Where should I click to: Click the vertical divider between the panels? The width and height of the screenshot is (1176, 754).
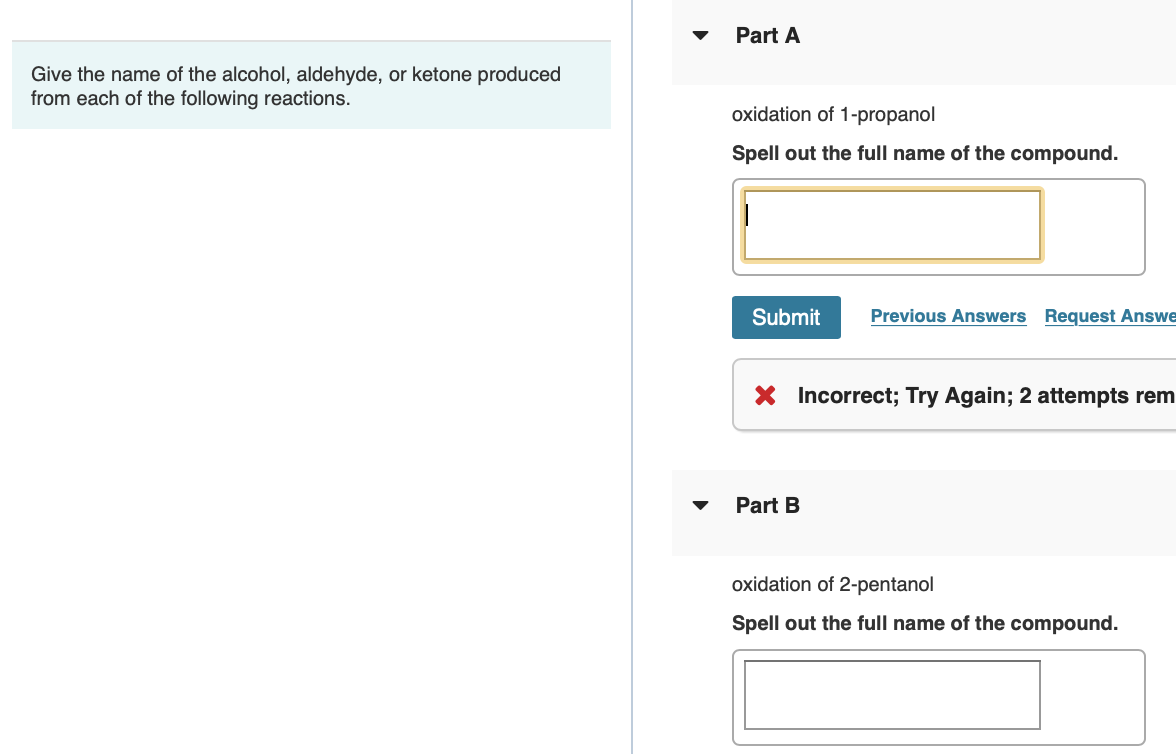pyautogui.click(x=632, y=400)
